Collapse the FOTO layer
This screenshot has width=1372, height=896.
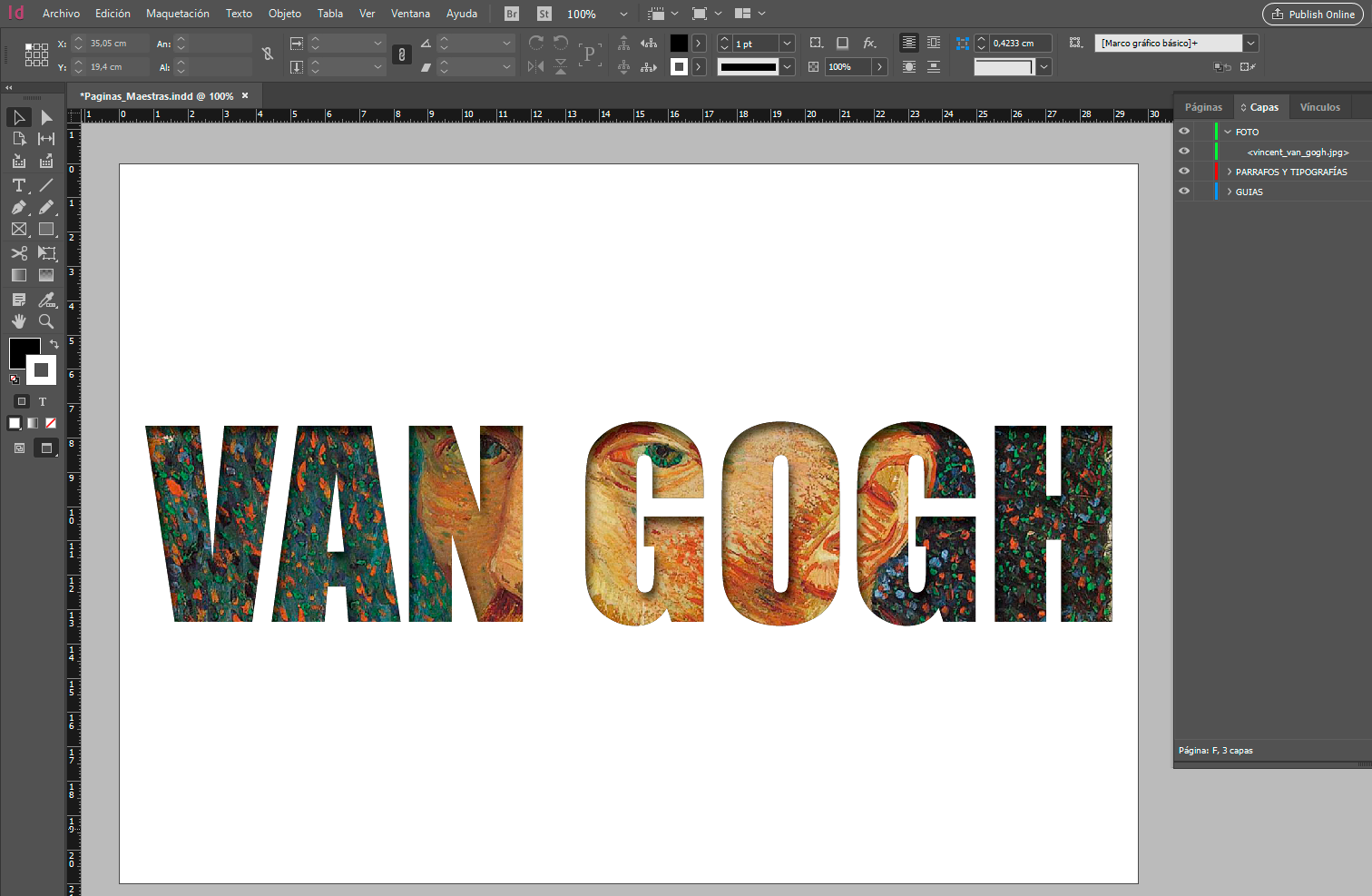[x=1227, y=131]
